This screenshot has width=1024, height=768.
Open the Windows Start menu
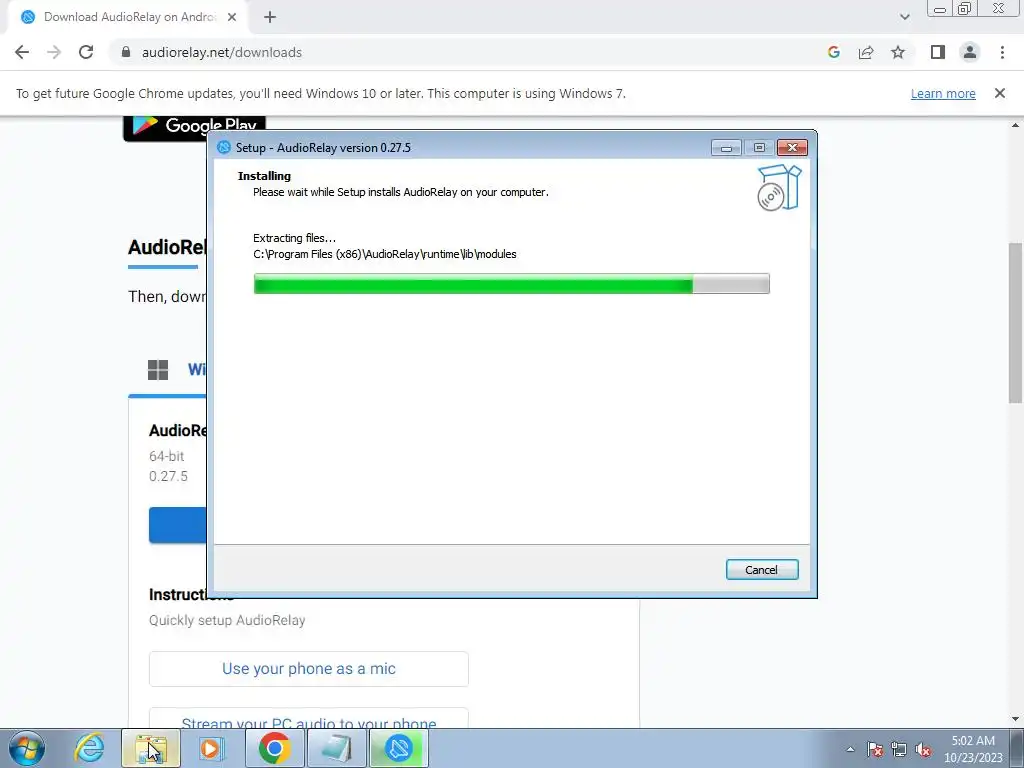click(x=27, y=748)
